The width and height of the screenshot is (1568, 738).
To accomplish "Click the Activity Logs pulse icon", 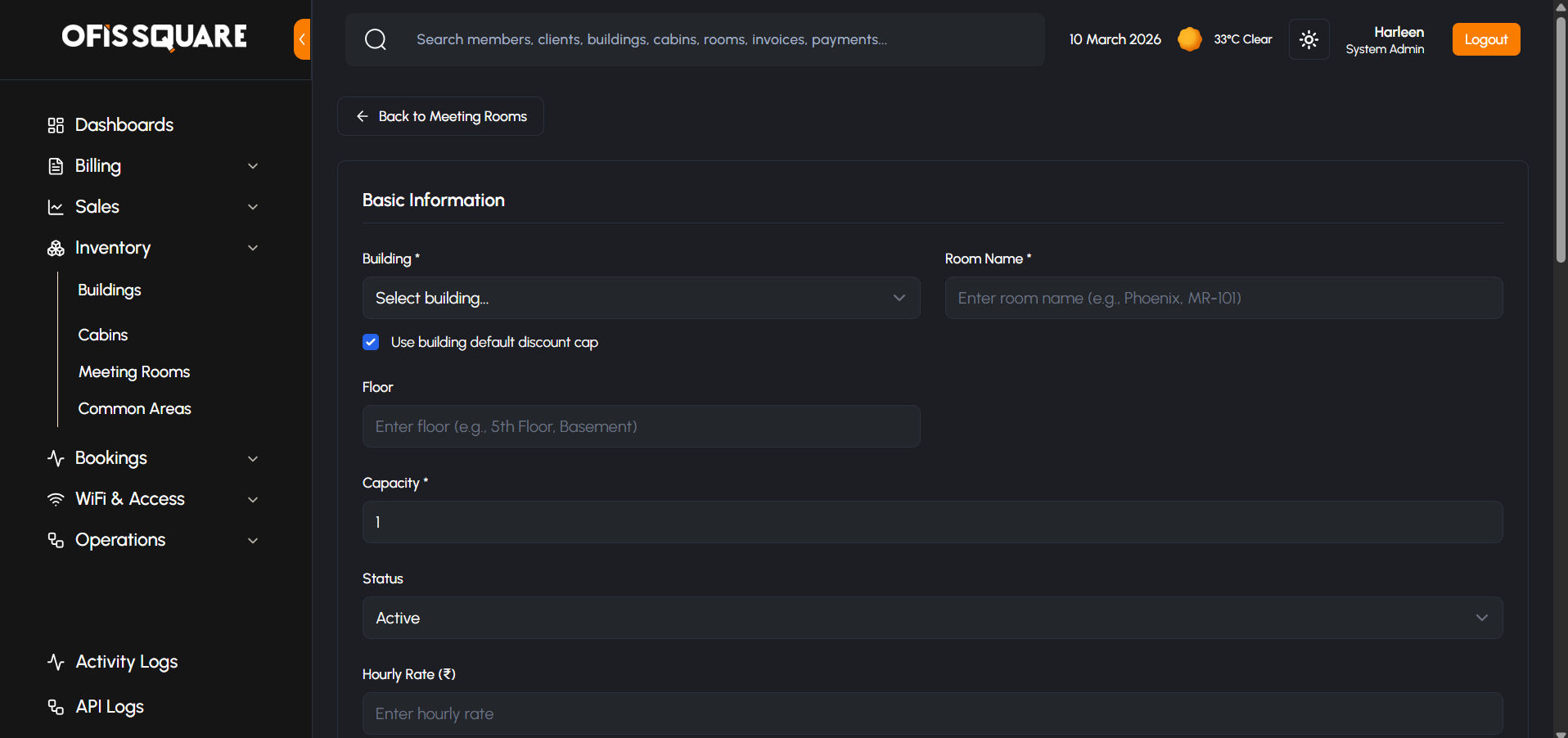I will pos(56,662).
